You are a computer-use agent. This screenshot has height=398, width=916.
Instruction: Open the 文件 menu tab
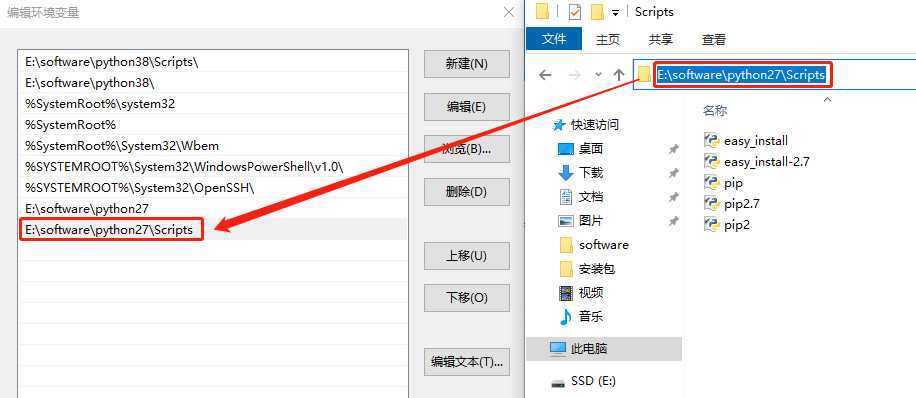tap(554, 39)
